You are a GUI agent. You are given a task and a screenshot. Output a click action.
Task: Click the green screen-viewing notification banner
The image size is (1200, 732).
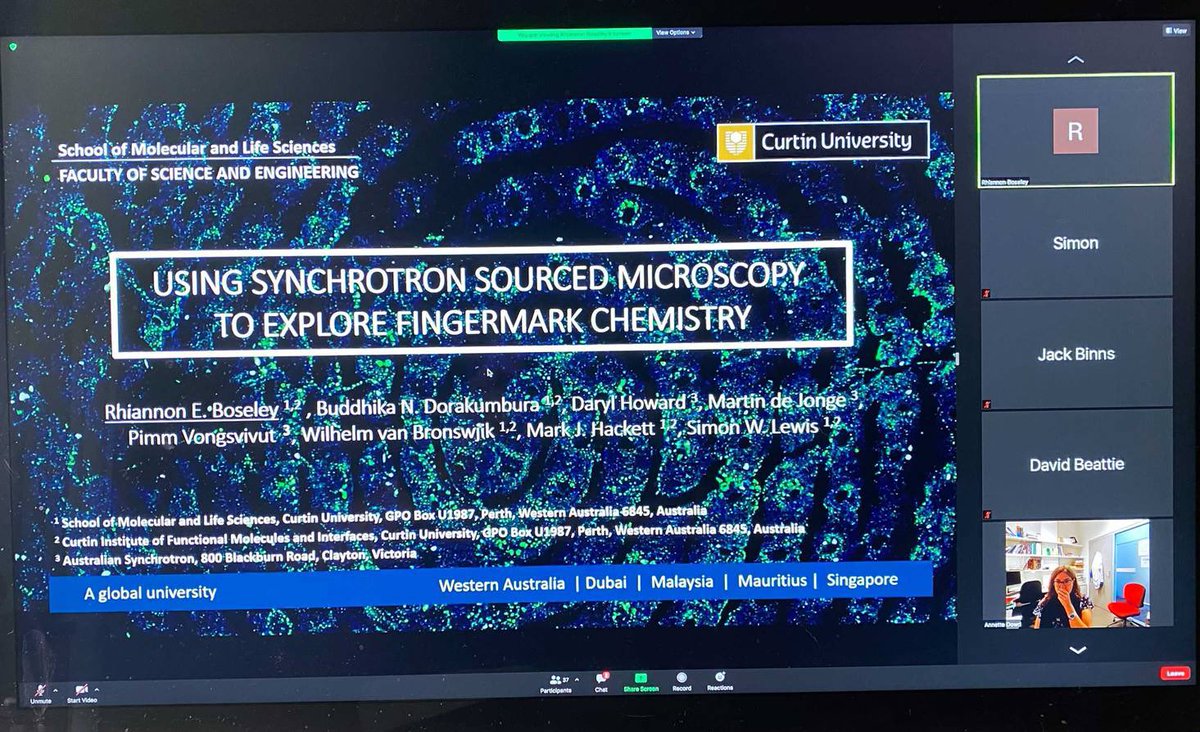[x=574, y=33]
